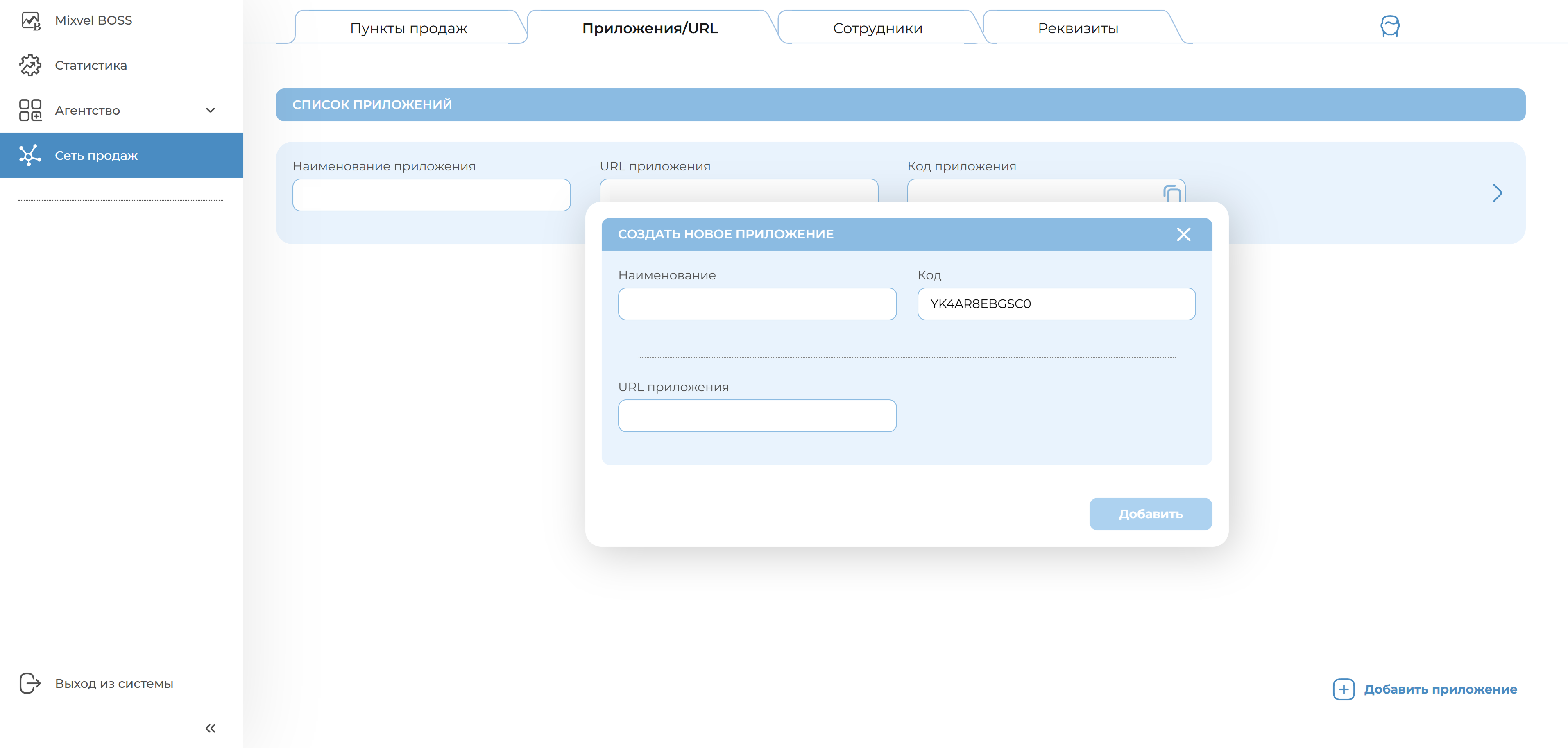Click the Mixvel BOSS logo icon
The height and width of the screenshot is (748, 1568).
pyautogui.click(x=30, y=21)
